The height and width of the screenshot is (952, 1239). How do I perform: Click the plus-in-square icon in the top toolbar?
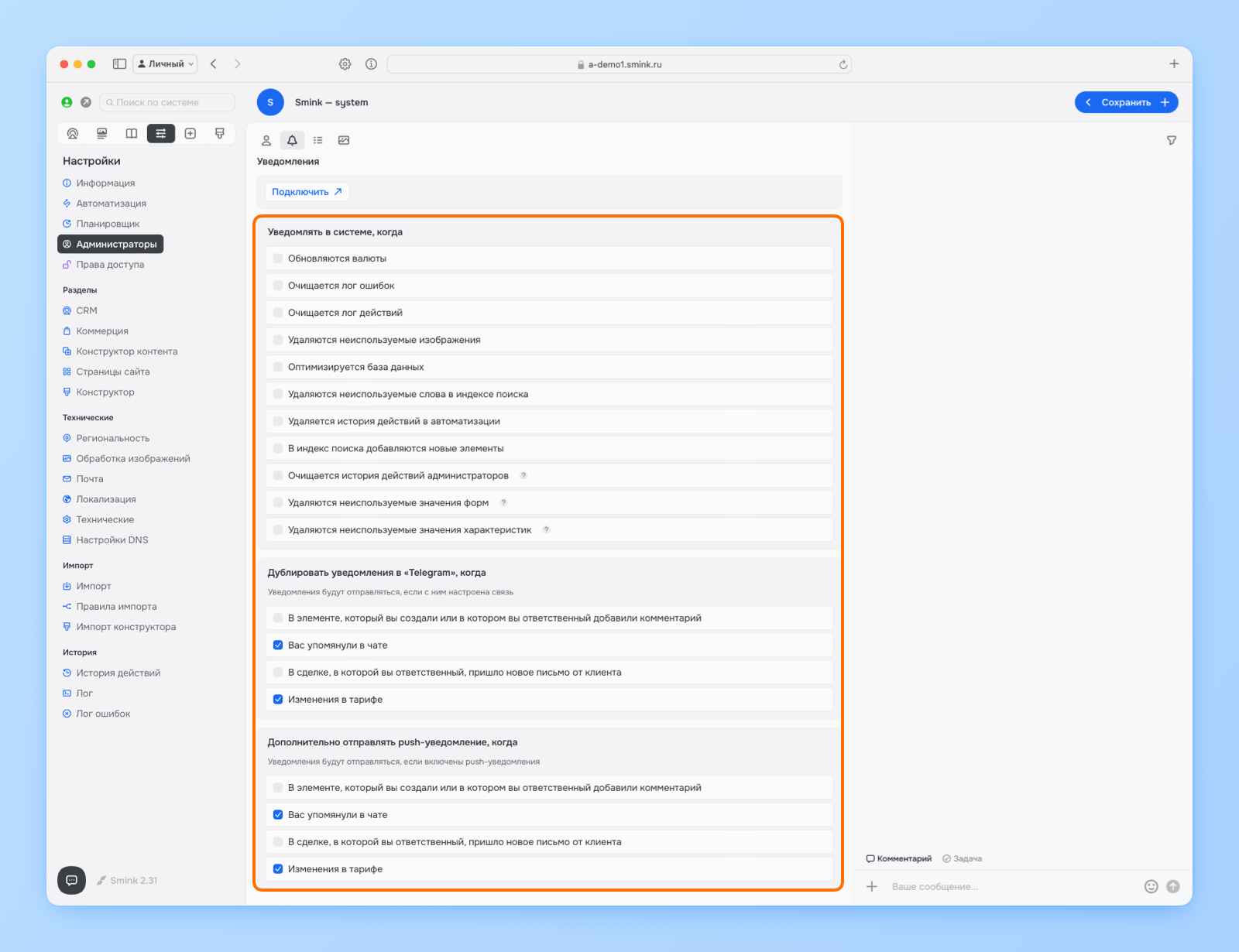tap(190, 133)
